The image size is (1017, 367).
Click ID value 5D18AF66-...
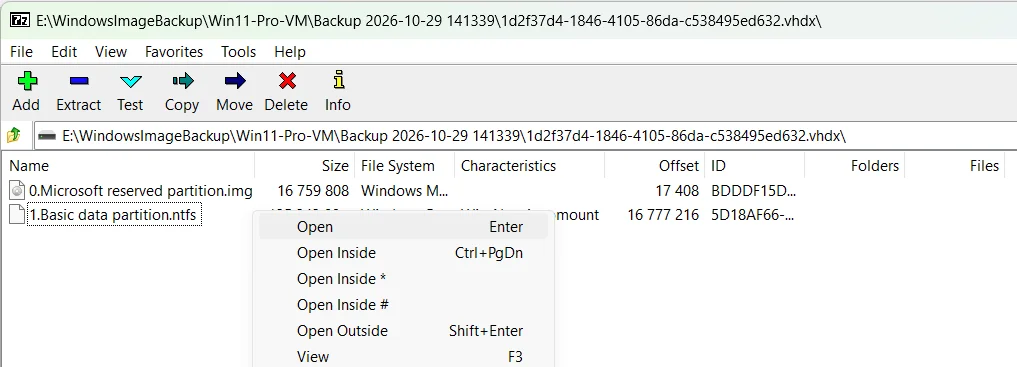tap(752, 214)
